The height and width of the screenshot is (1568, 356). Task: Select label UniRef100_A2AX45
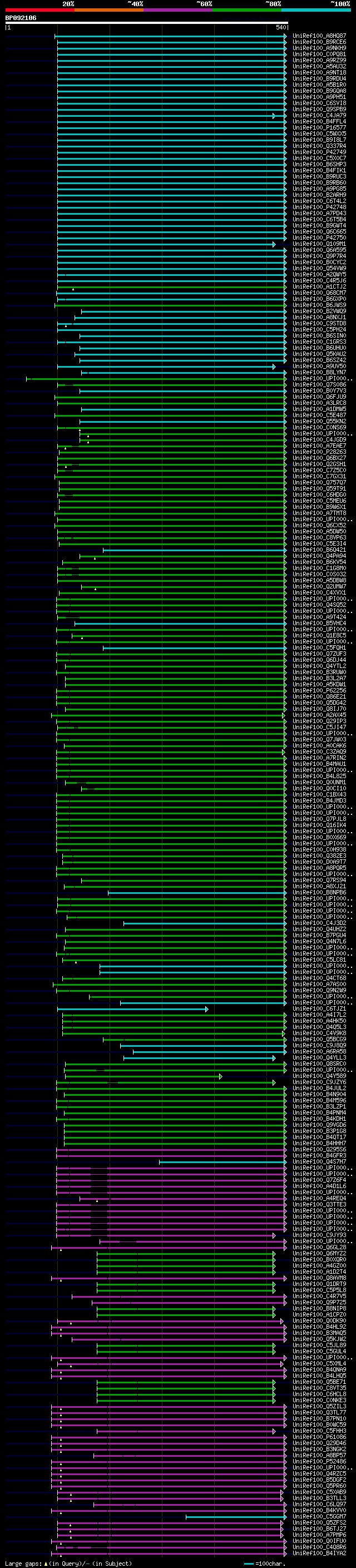tap(319, 715)
